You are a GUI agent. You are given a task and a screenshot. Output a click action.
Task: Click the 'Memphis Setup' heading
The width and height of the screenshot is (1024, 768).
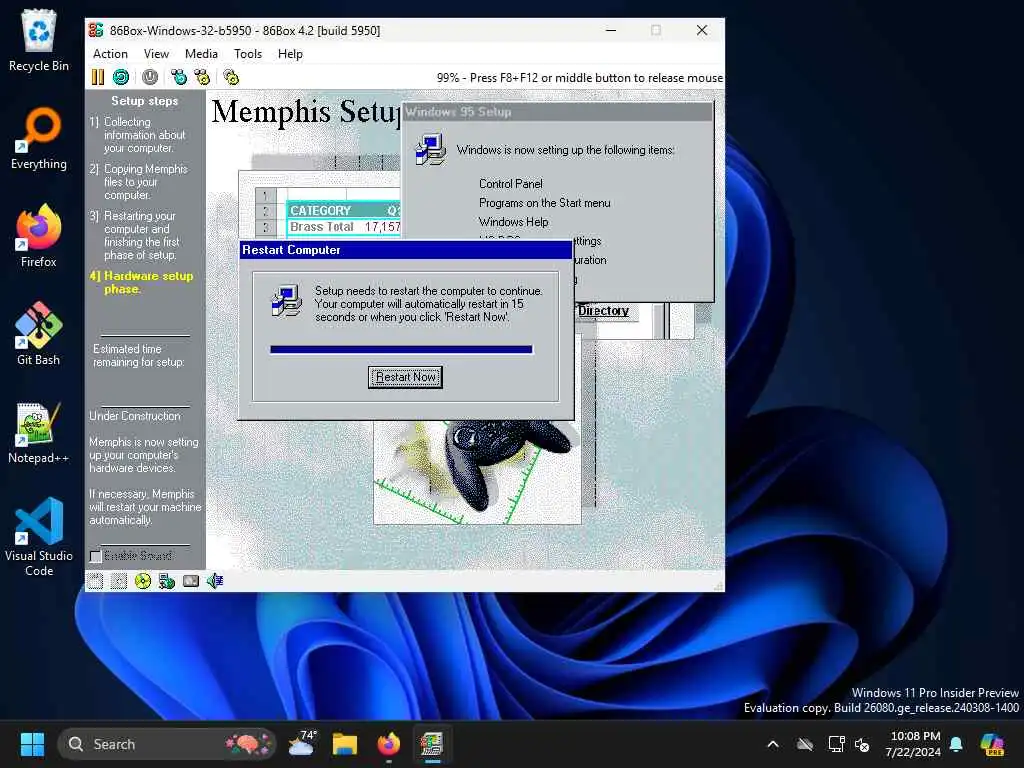[305, 111]
